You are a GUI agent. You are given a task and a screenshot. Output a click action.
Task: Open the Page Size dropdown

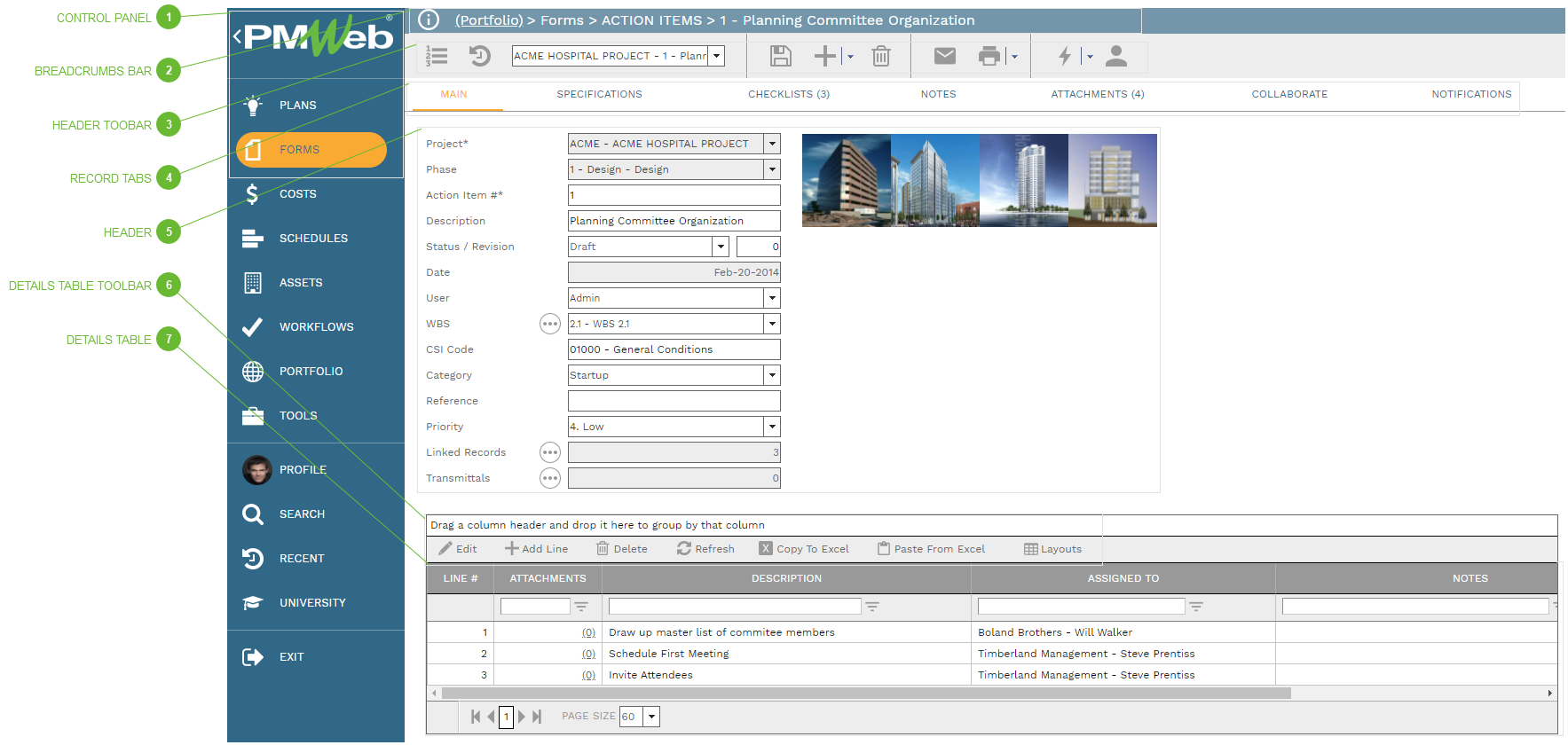coord(652,717)
